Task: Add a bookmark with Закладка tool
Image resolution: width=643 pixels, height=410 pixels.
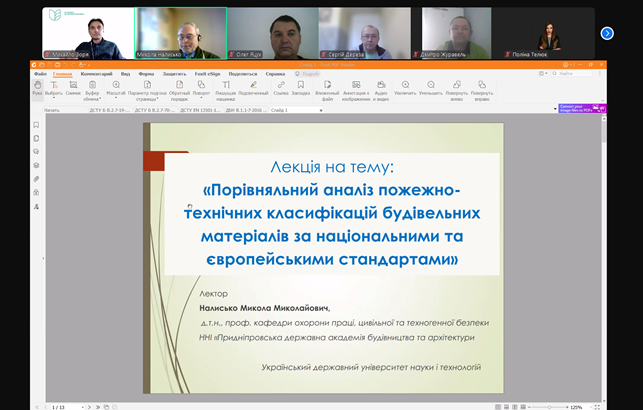Action: (301, 87)
